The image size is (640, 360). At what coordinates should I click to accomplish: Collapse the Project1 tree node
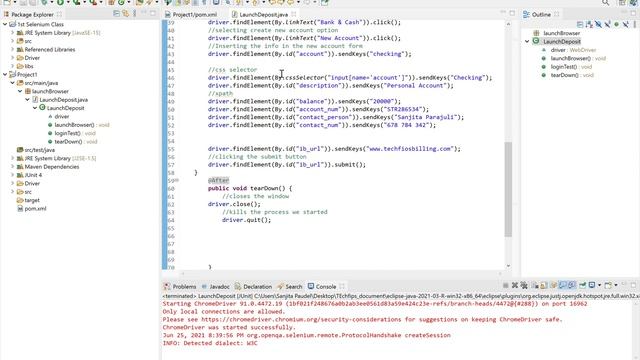tap(5, 74)
